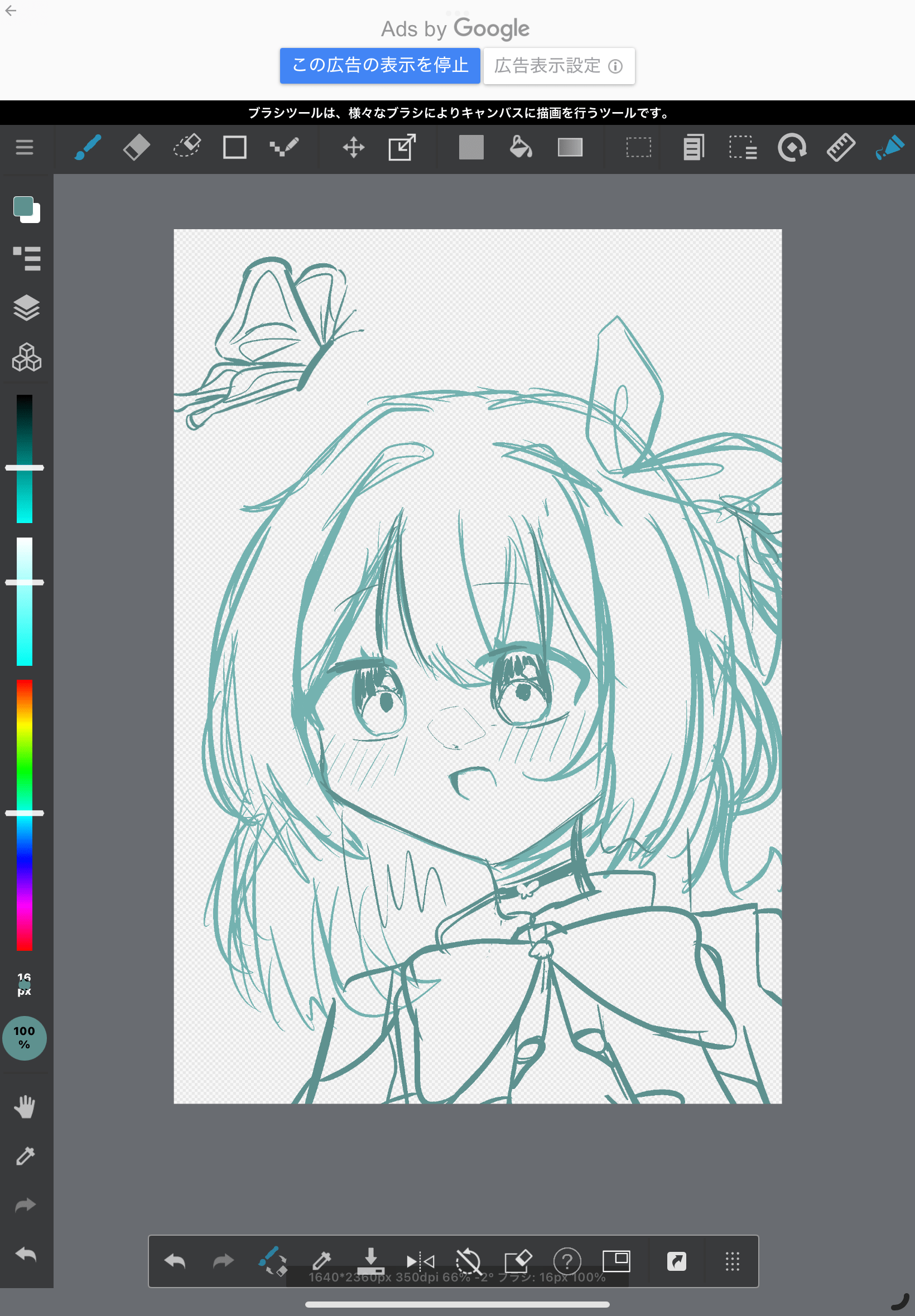Choose the Move tool with four arrows

click(x=353, y=148)
